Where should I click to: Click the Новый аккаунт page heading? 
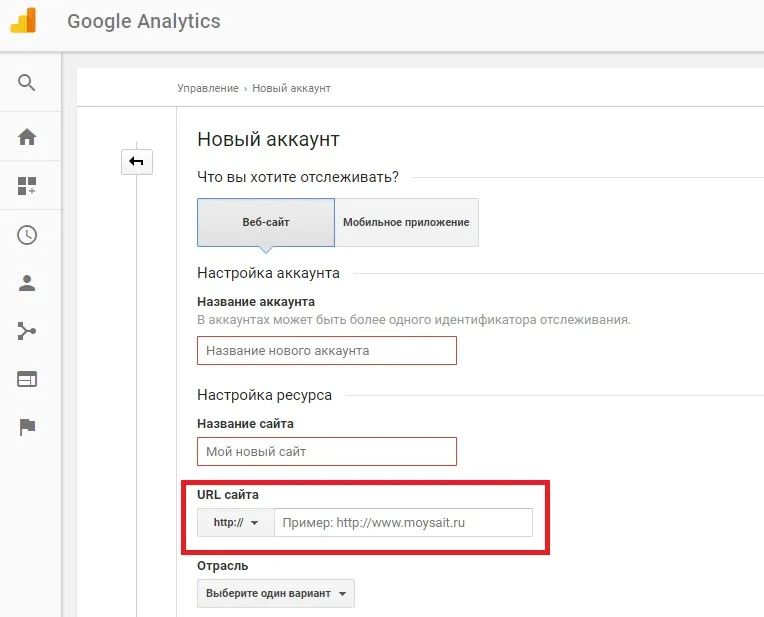pyautogui.click(x=268, y=139)
